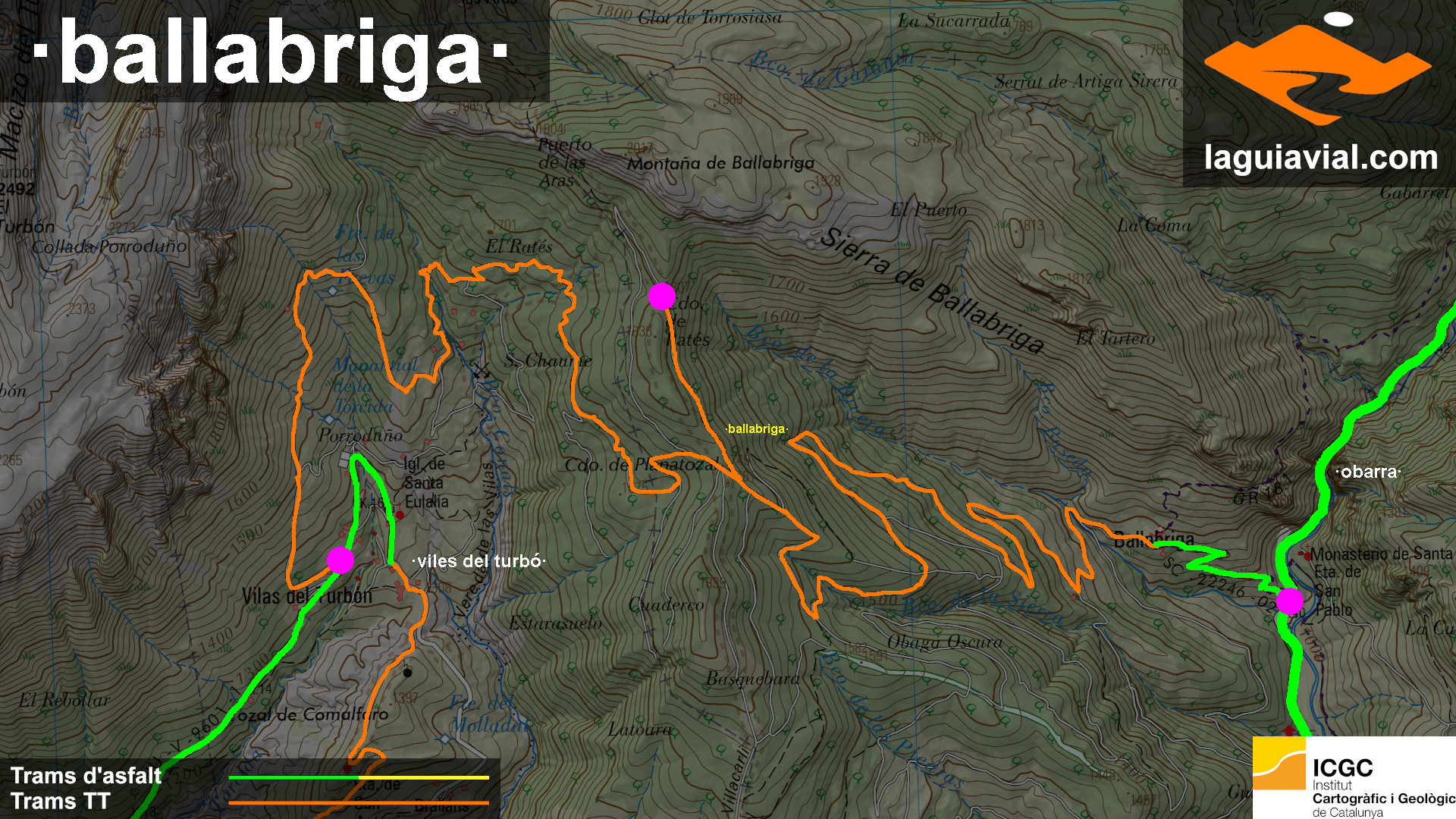
Task: Click the green asphalt legend line
Action: click(293, 777)
